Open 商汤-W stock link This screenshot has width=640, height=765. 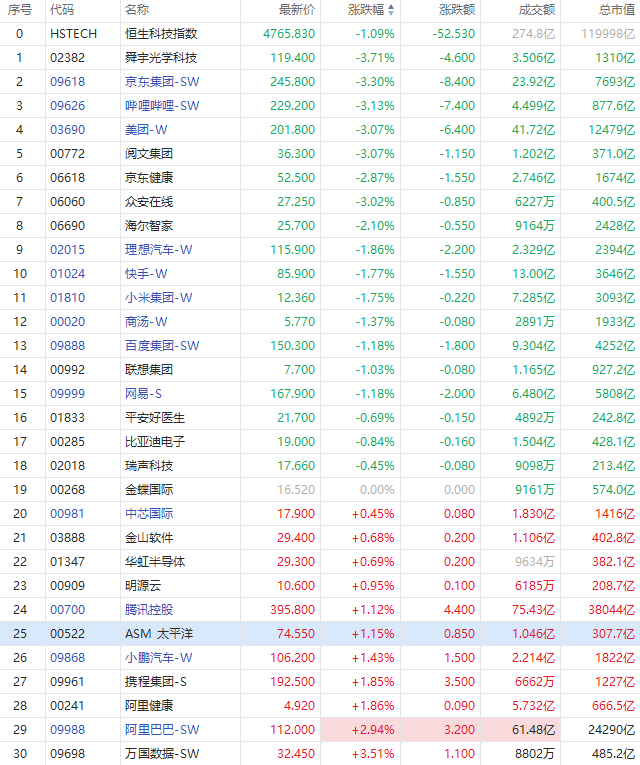tap(146, 322)
